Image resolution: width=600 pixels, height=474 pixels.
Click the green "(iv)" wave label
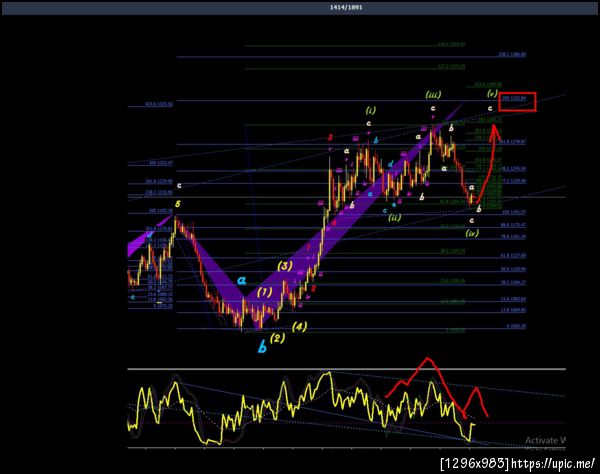472,233
